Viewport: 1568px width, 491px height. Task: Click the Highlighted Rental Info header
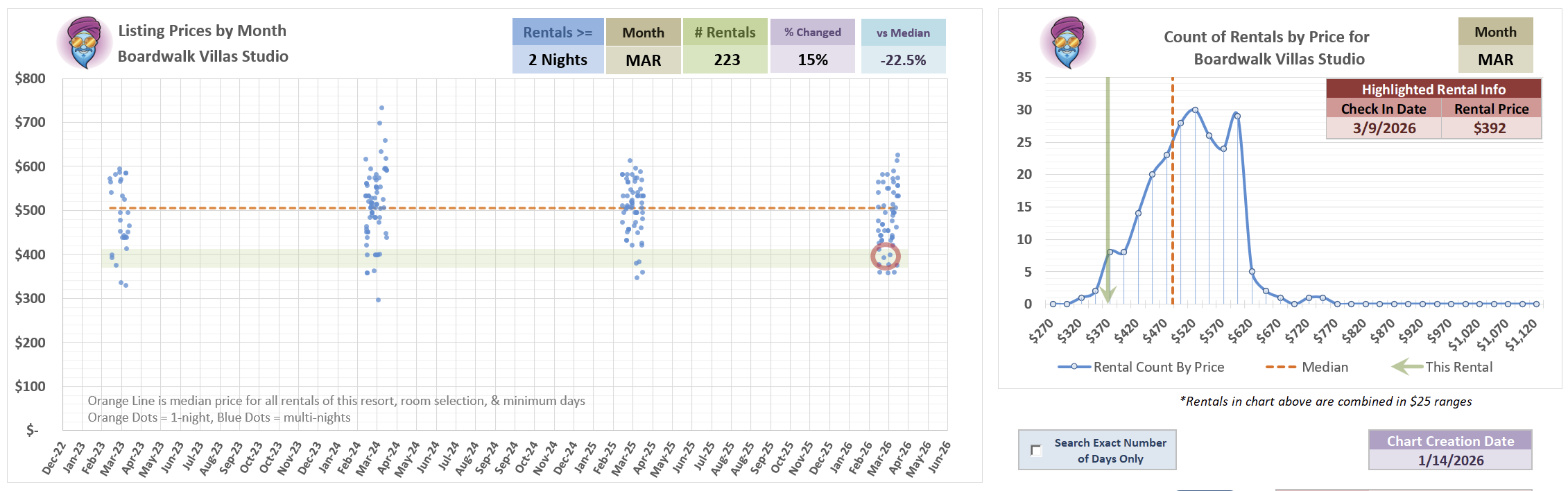[x=1433, y=89]
